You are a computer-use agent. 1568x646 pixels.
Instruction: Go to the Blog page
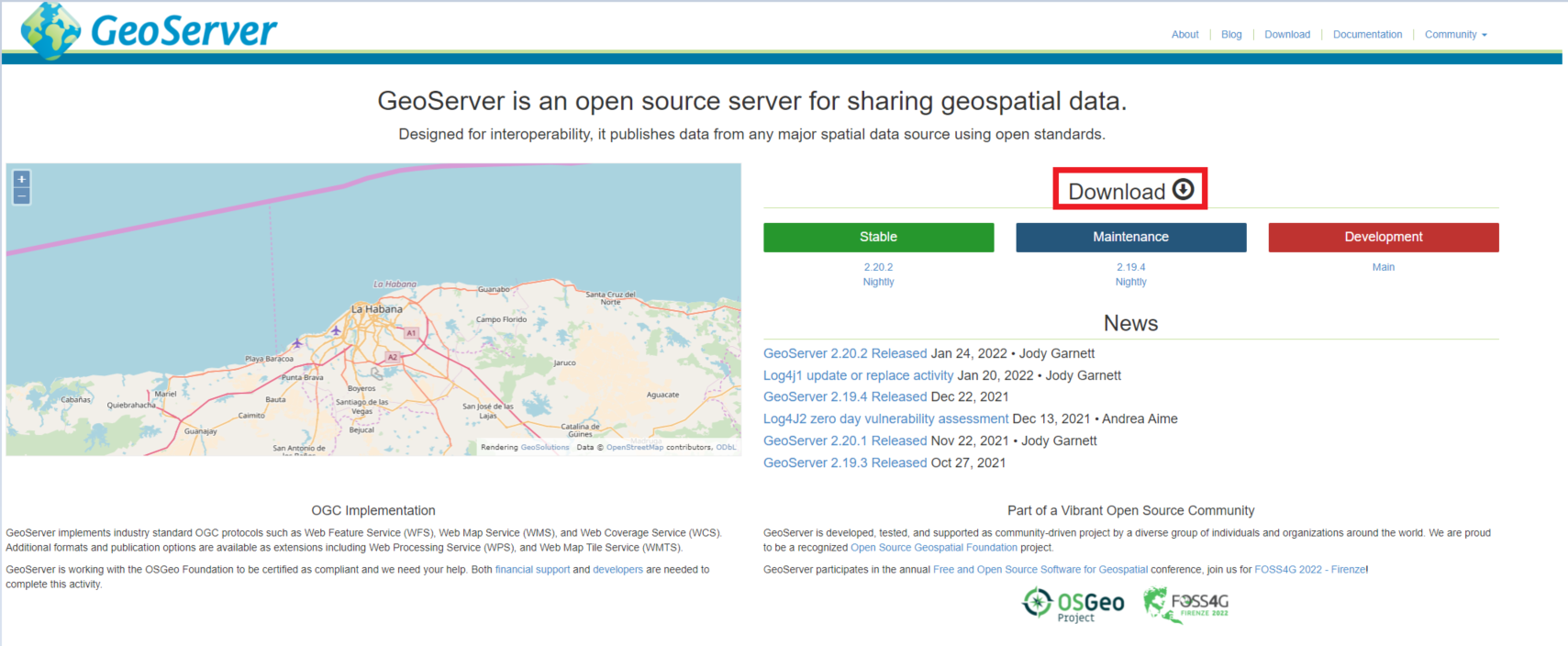click(x=1231, y=35)
